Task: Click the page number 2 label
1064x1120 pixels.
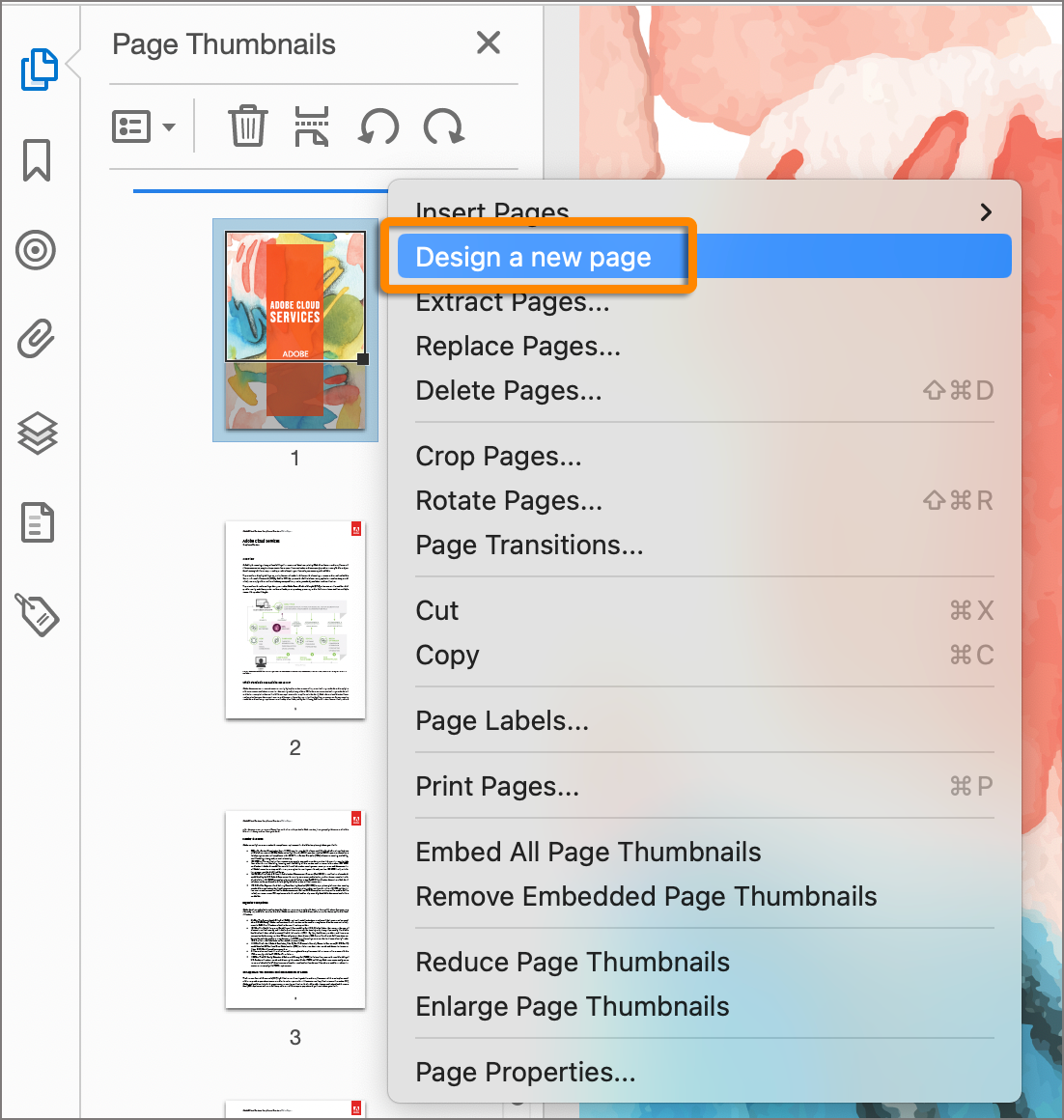Action: [294, 747]
